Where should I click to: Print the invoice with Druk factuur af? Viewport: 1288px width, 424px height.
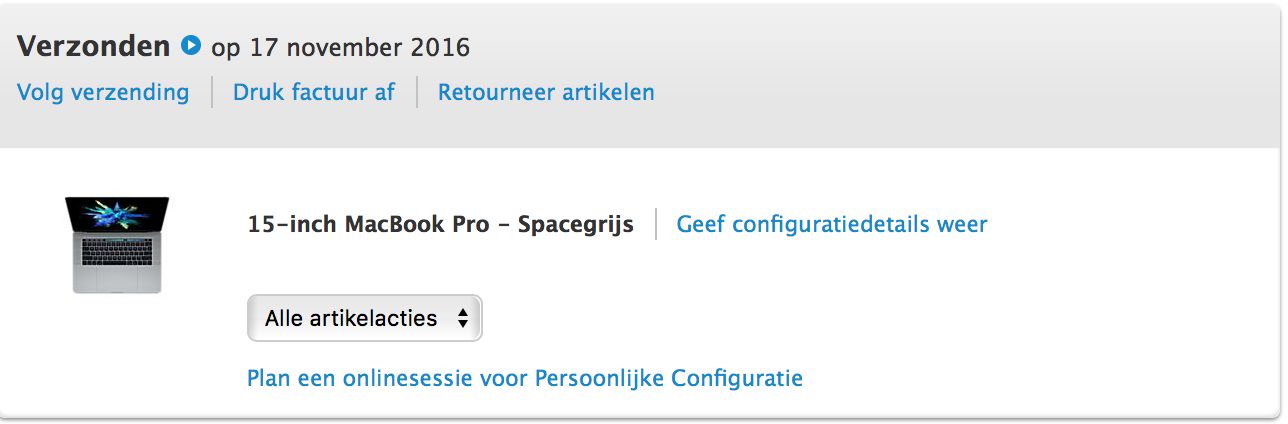(314, 93)
